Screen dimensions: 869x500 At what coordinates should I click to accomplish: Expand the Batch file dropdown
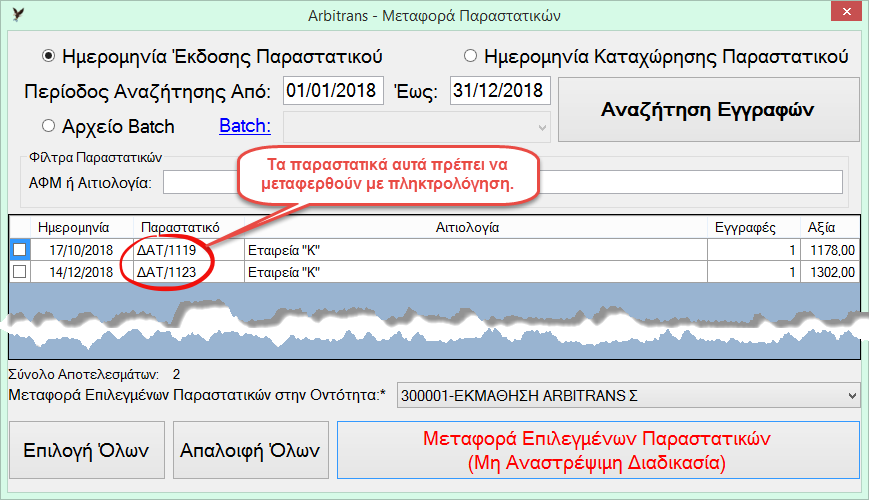pos(417,127)
